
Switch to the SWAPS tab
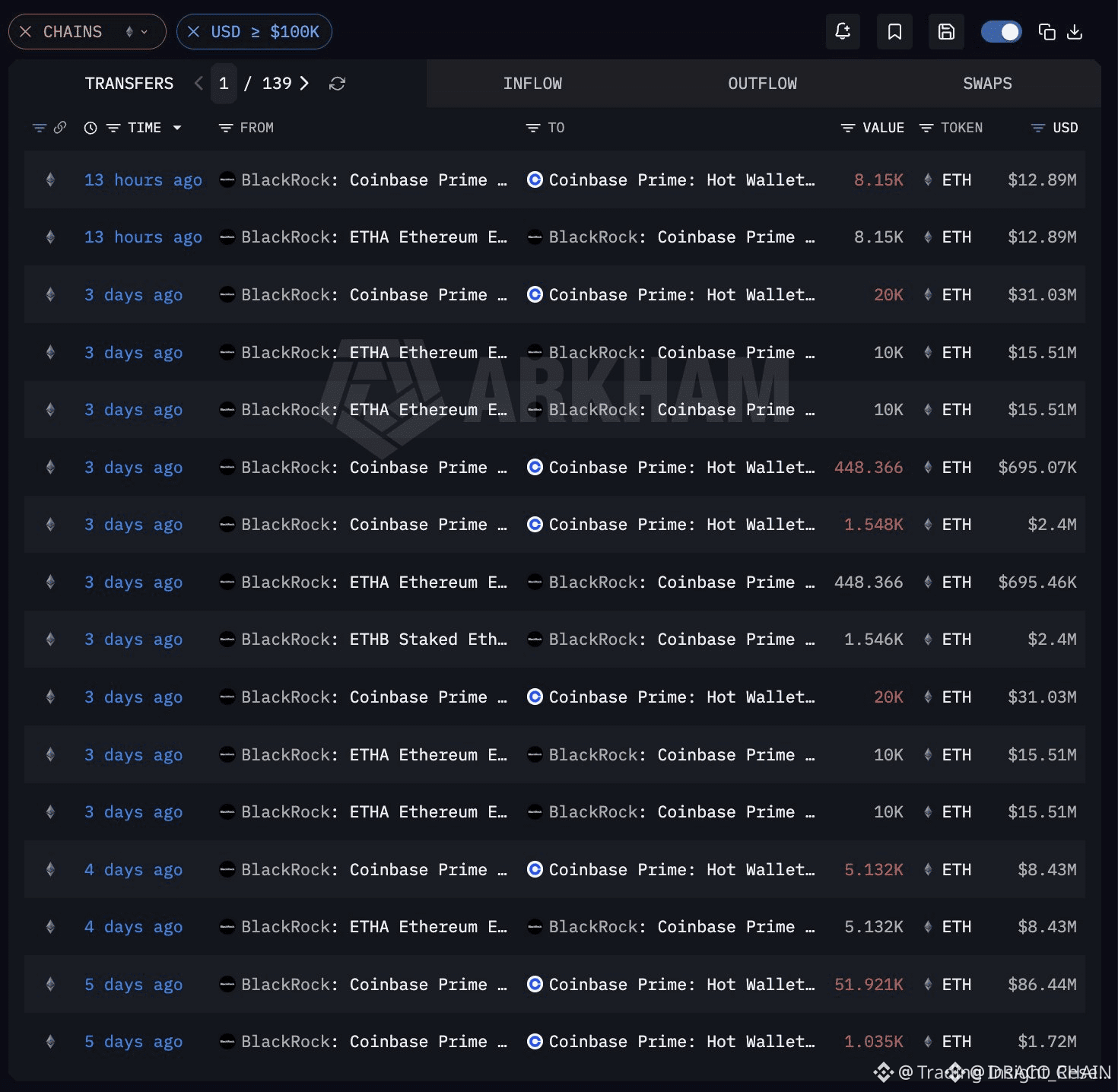pyautogui.click(x=987, y=84)
